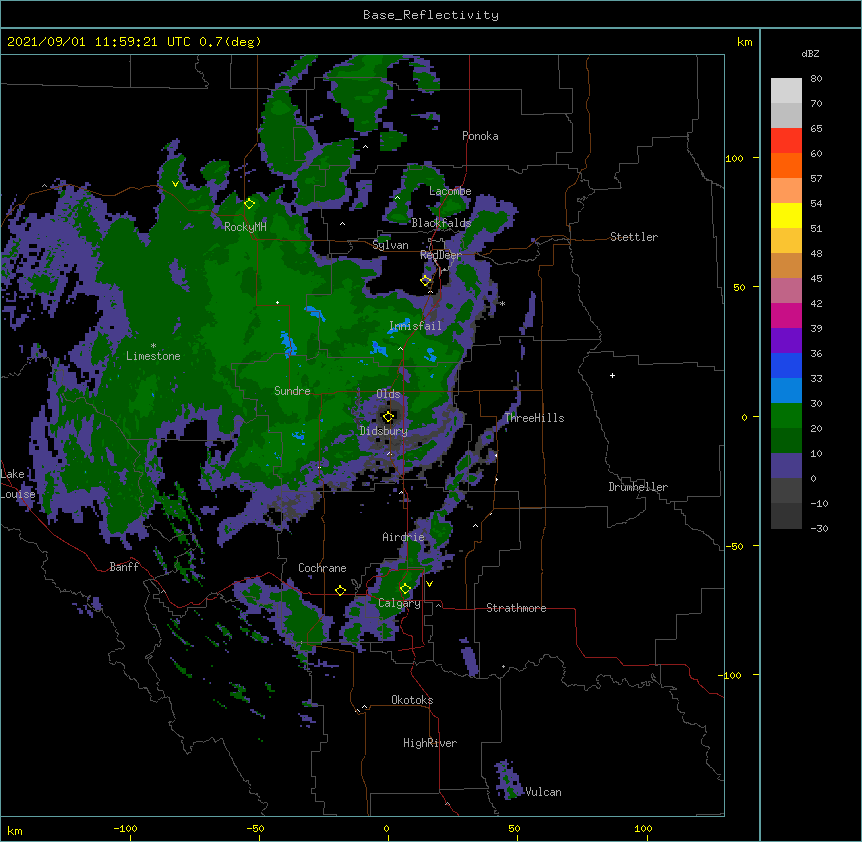862x842 pixels.
Task: Click the Ponoka town label
Action: tap(480, 136)
